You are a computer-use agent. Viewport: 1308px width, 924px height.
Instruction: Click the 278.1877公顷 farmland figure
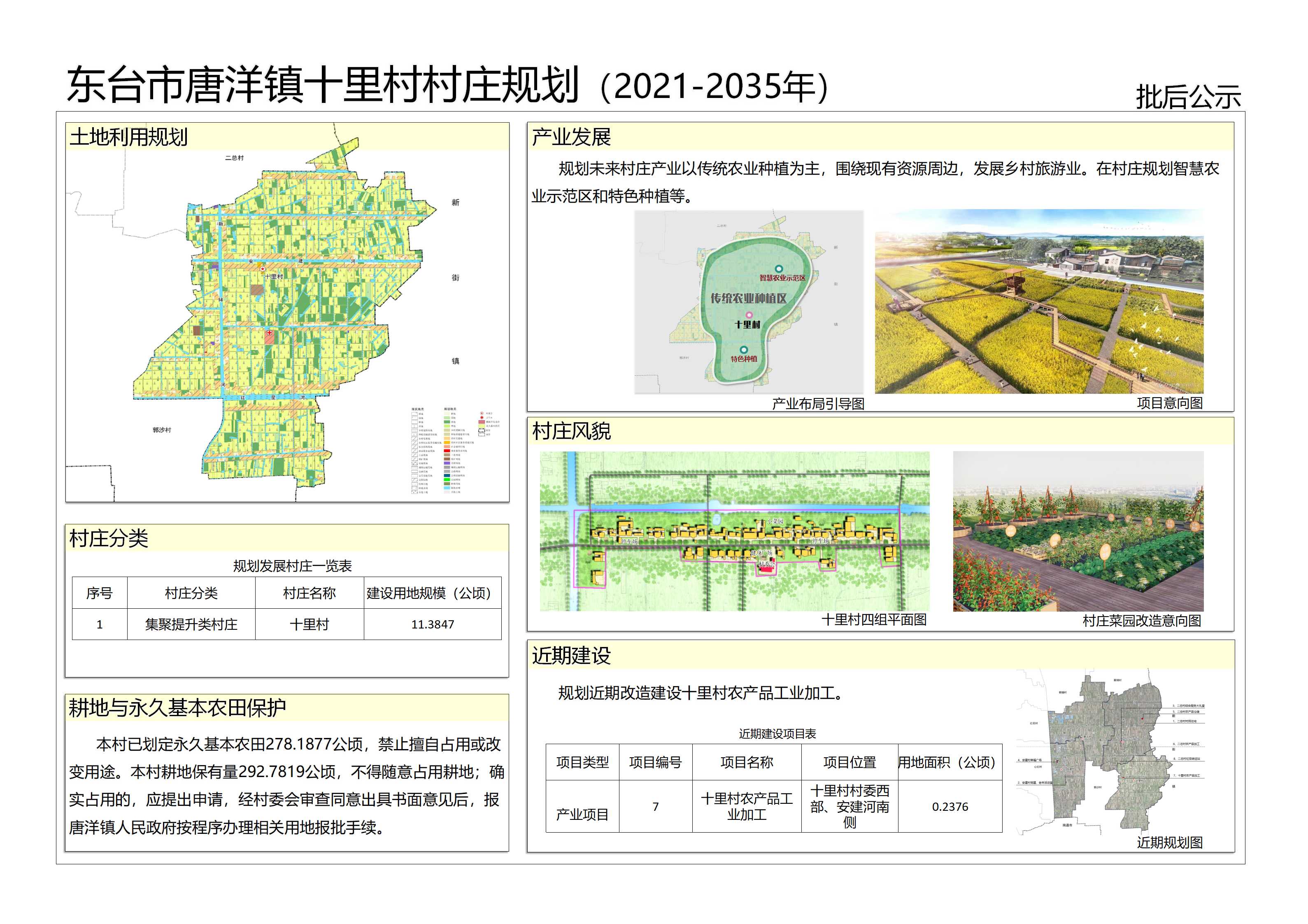[x=314, y=744]
